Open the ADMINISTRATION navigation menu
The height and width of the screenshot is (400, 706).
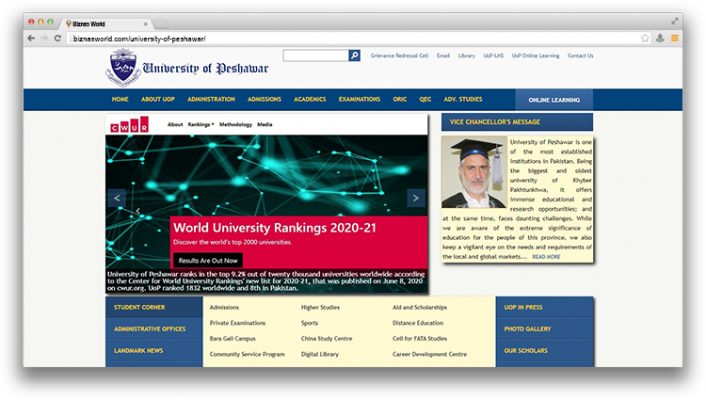(210, 99)
